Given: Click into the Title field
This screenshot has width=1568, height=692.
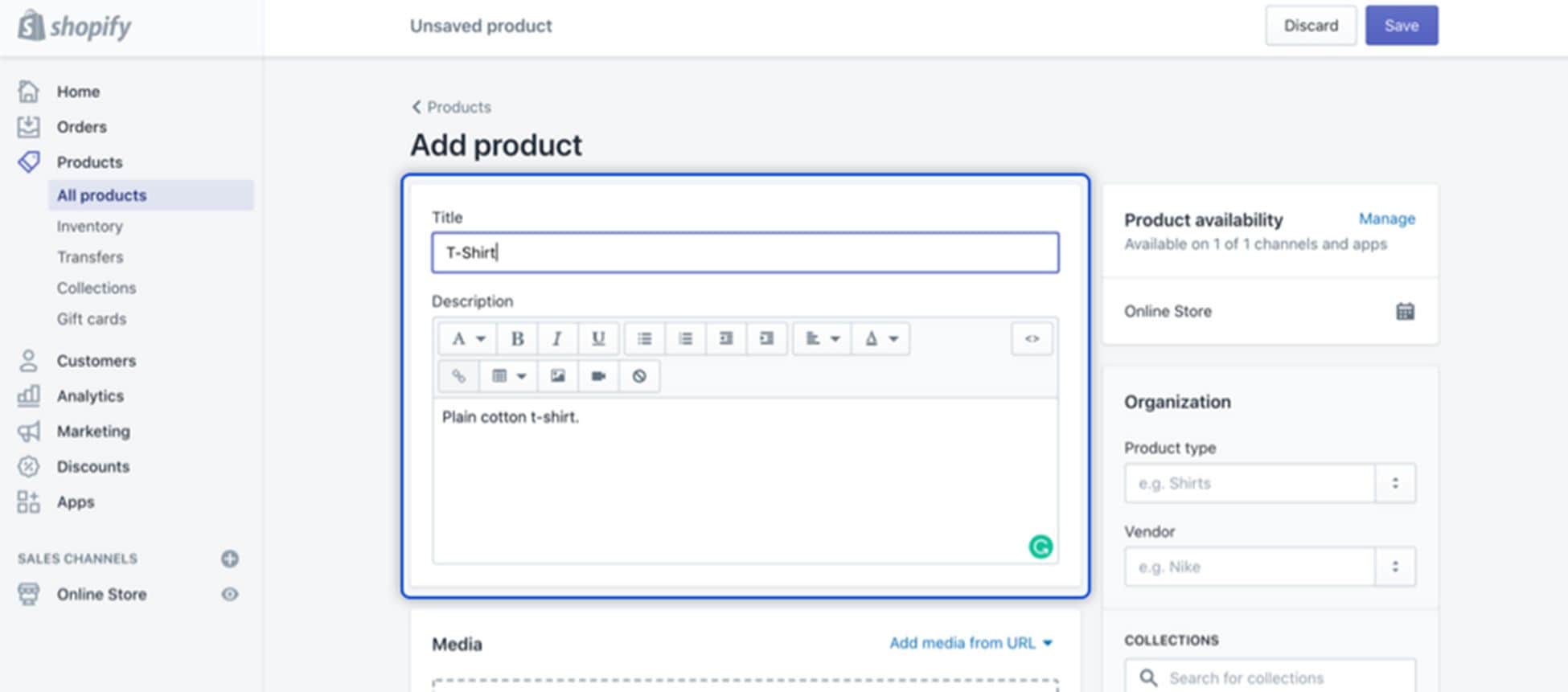Looking at the screenshot, I should click(745, 252).
